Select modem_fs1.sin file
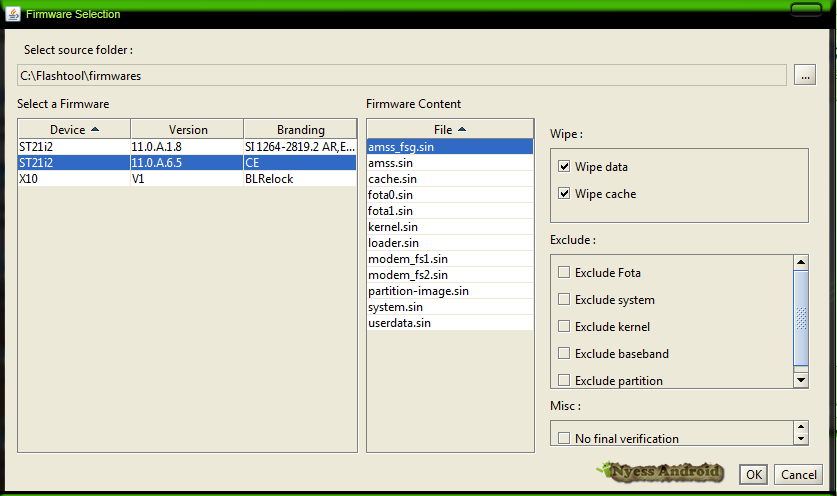Image resolution: width=837 pixels, height=496 pixels. point(450,259)
